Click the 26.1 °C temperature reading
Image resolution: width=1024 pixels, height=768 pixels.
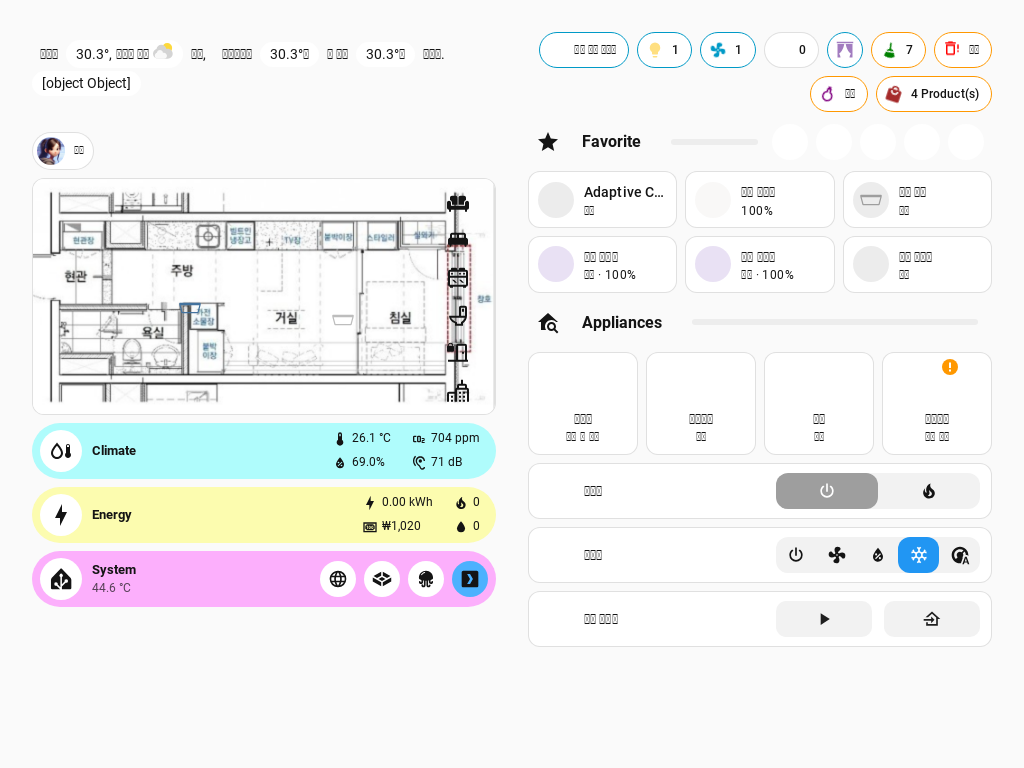point(362,438)
